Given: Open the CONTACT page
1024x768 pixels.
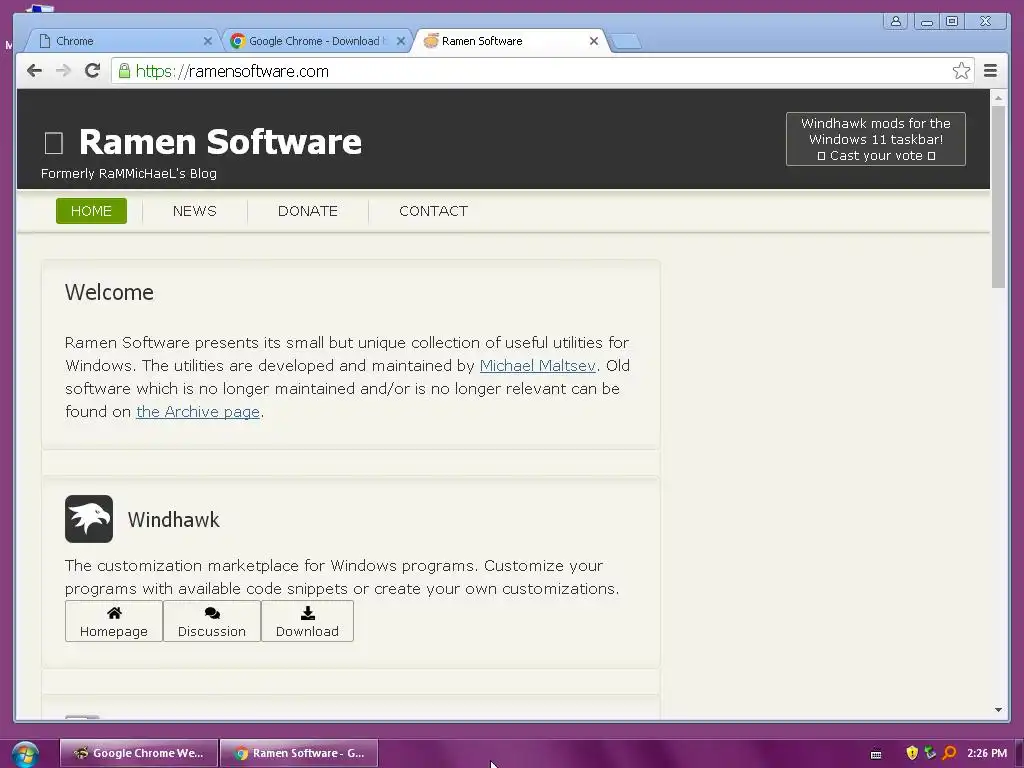Looking at the screenshot, I should tap(433, 211).
